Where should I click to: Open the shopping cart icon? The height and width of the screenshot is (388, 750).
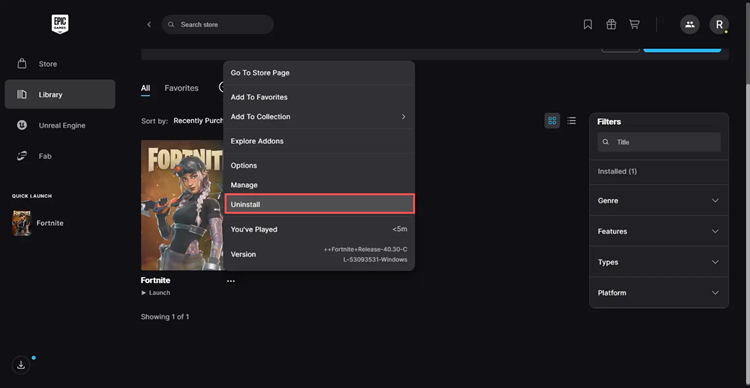point(634,24)
